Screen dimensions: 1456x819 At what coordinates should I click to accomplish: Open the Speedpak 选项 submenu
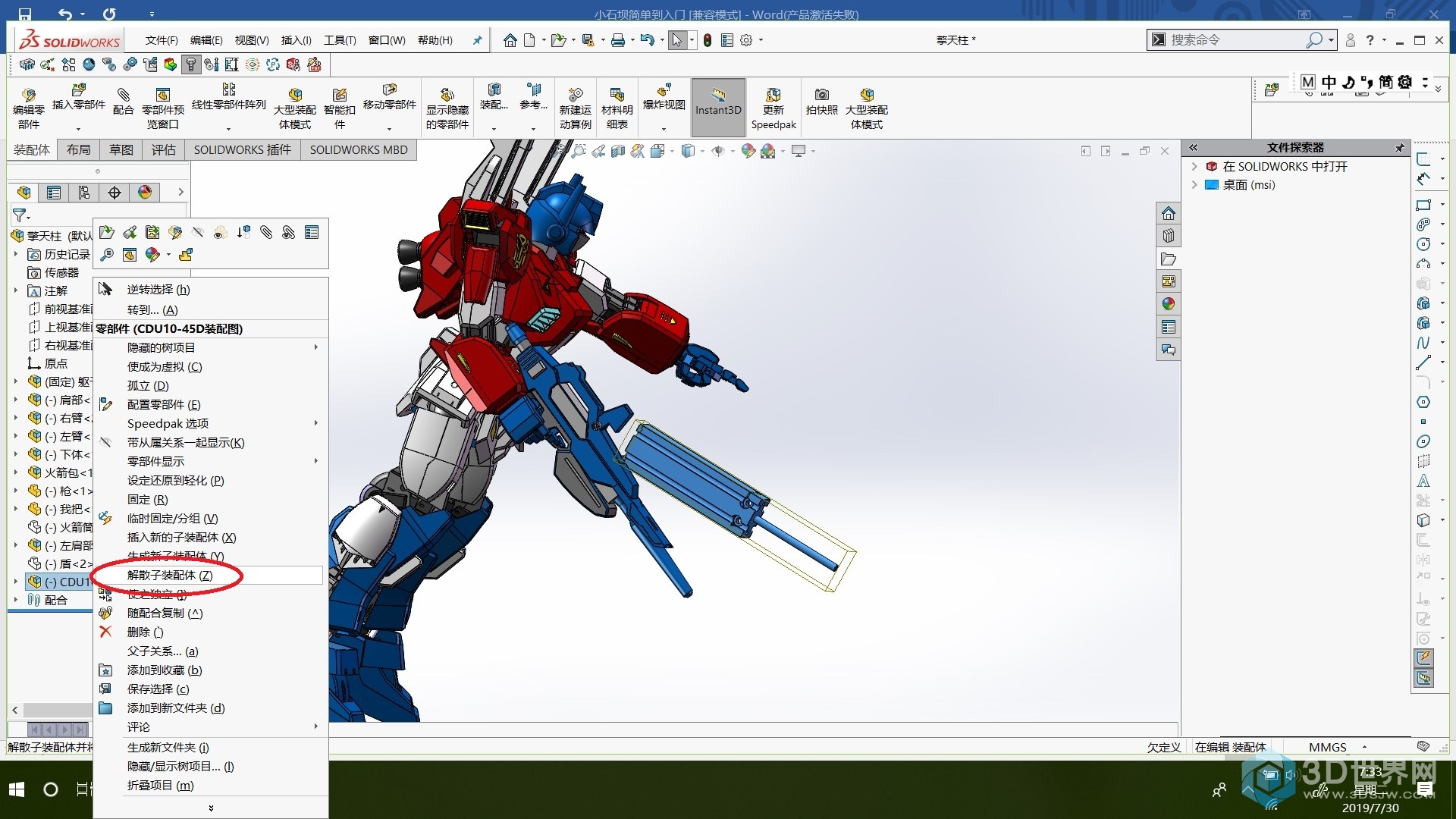point(211,423)
